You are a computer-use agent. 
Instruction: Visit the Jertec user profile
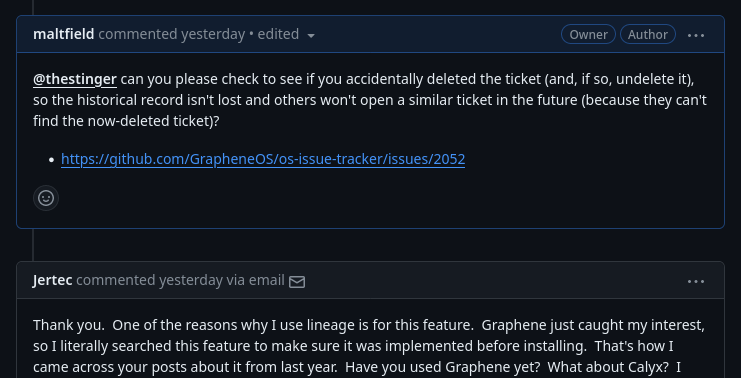(x=52, y=280)
